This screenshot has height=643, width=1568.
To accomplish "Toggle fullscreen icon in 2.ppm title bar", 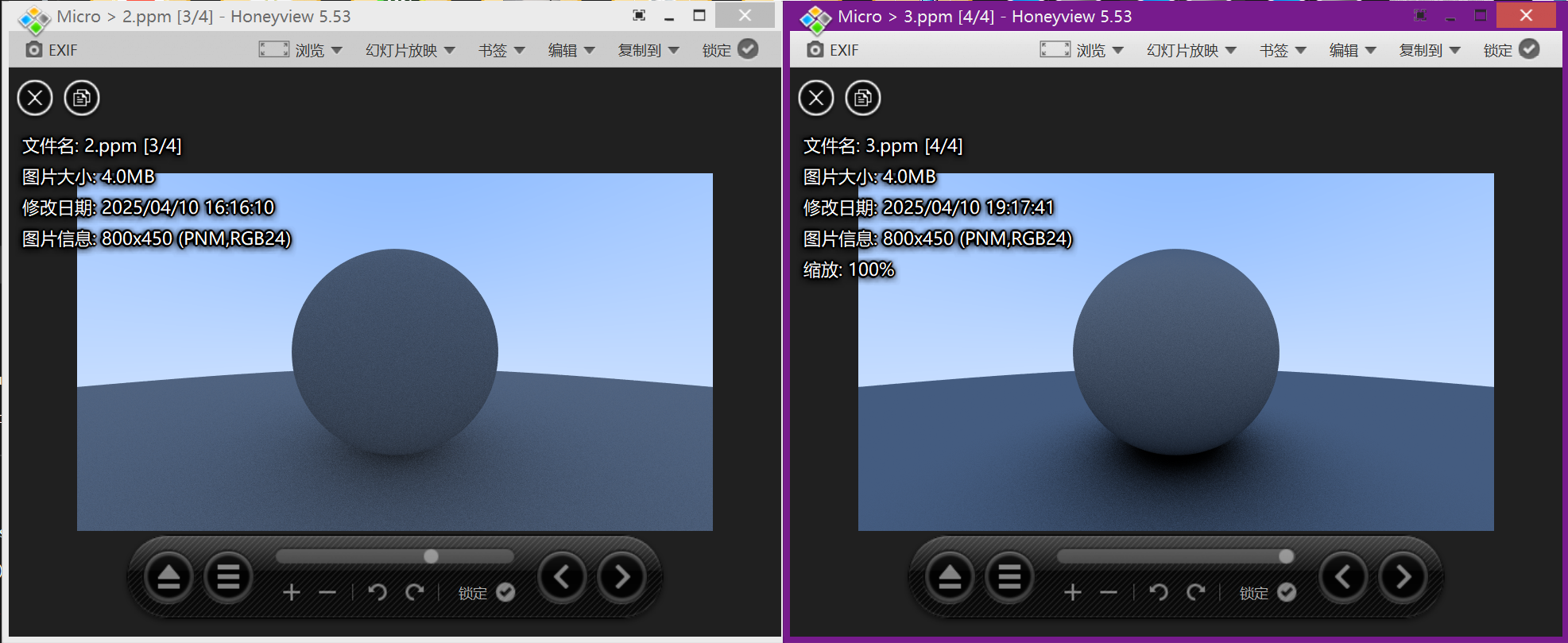I will (x=639, y=15).
